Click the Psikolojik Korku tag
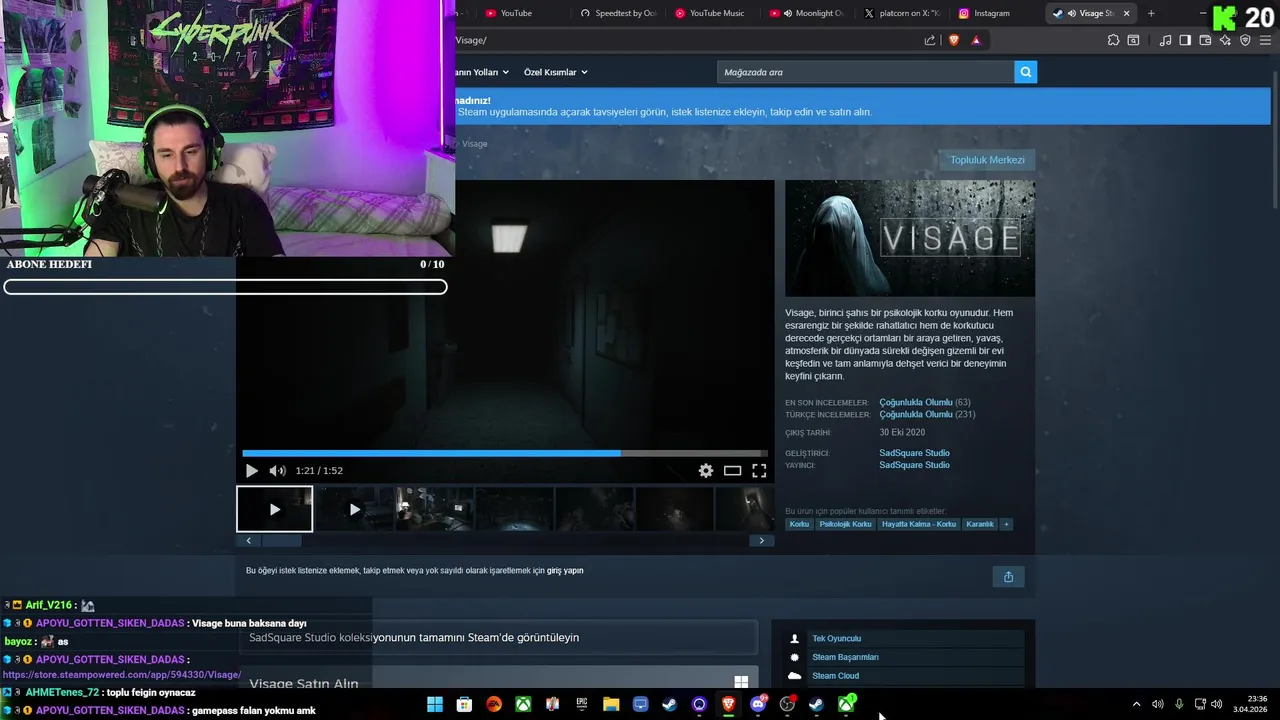The image size is (1280, 720). (x=845, y=524)
